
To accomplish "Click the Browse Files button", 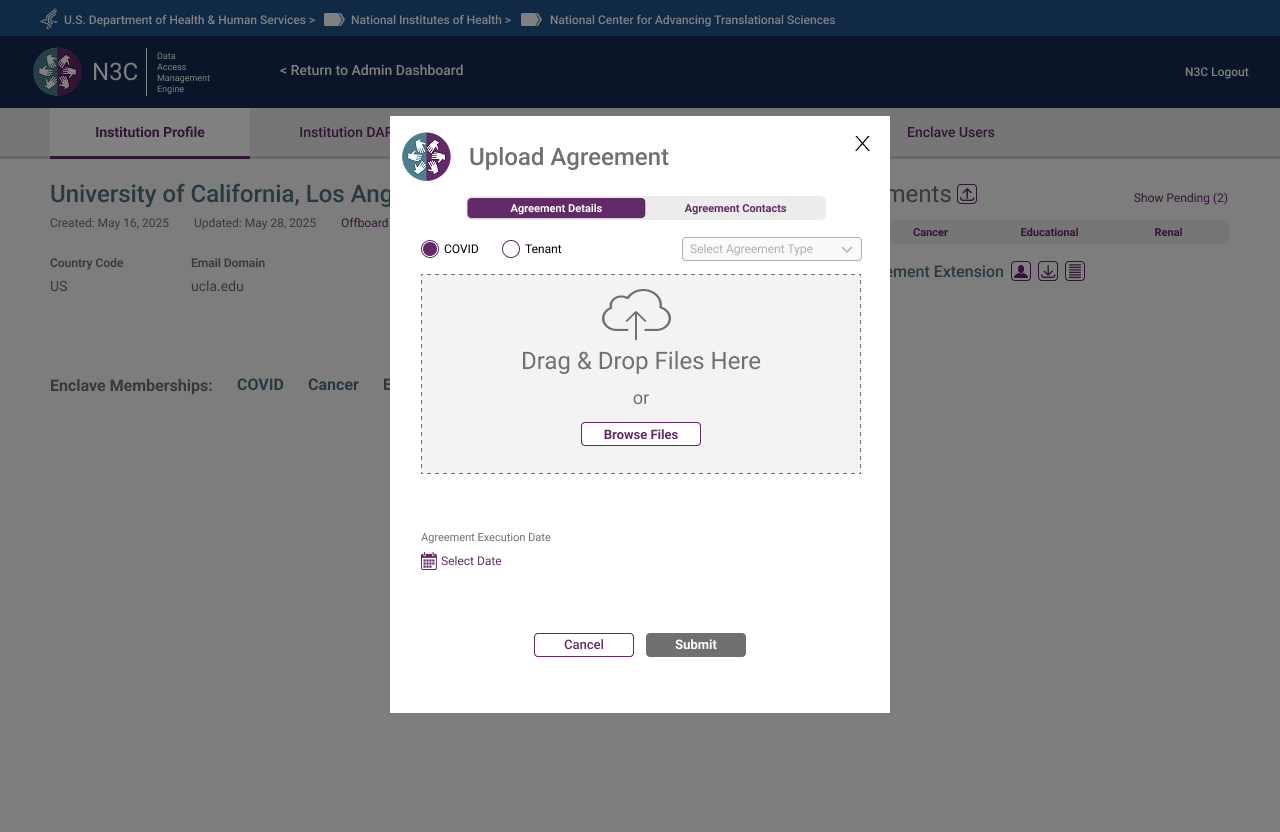I will [x=640, y=434].
